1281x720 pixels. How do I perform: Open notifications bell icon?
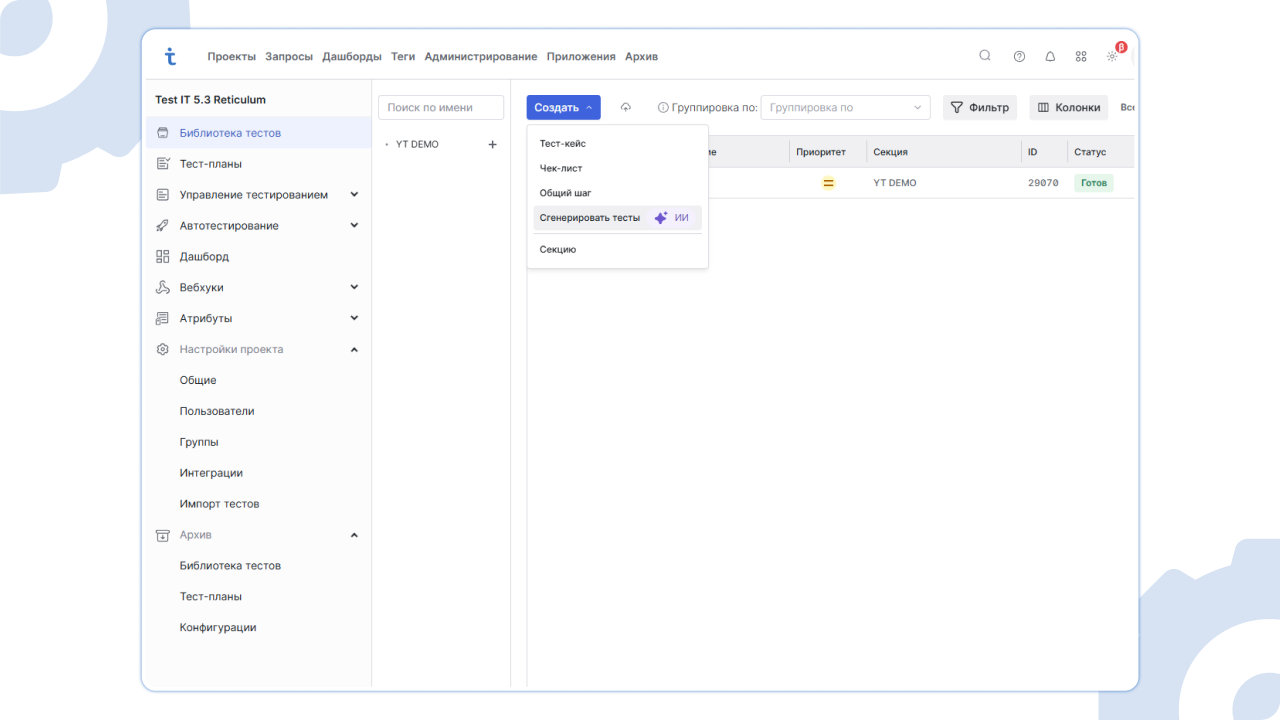(1050, 57)
